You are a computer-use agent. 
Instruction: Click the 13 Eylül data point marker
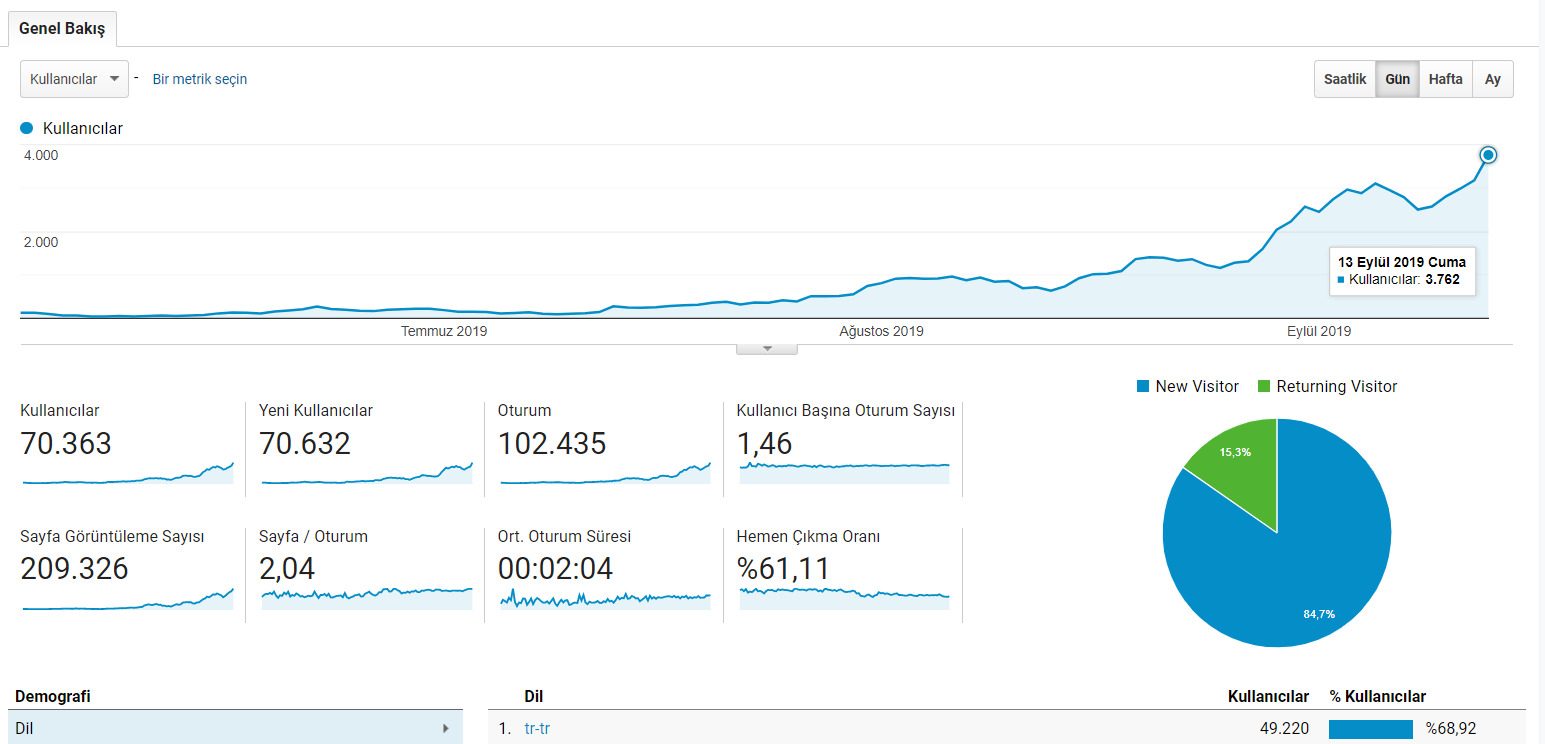point(1488,154)
